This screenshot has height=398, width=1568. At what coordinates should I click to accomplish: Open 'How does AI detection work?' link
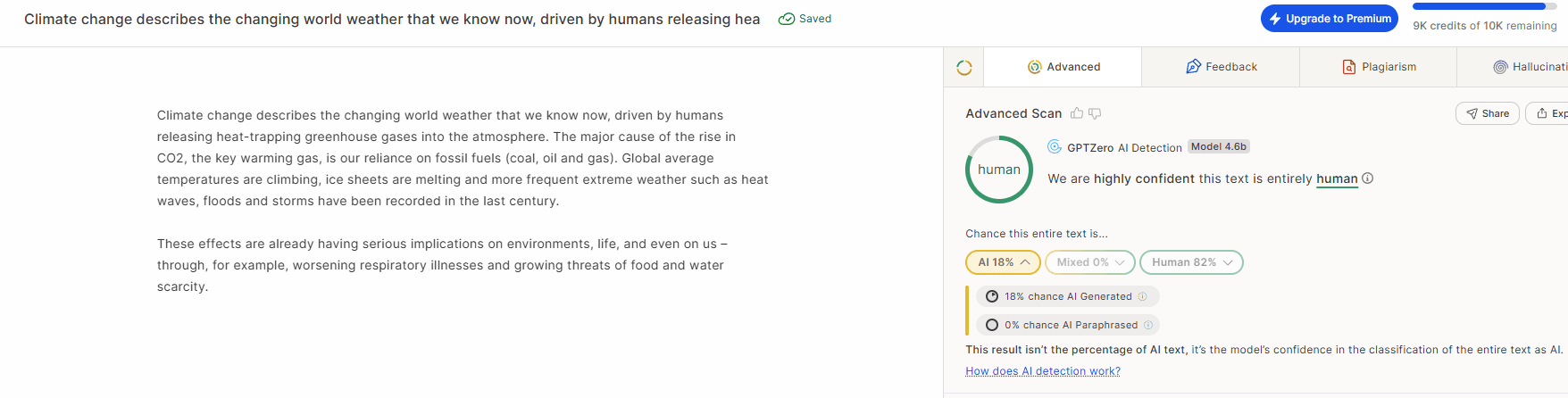1043,371
